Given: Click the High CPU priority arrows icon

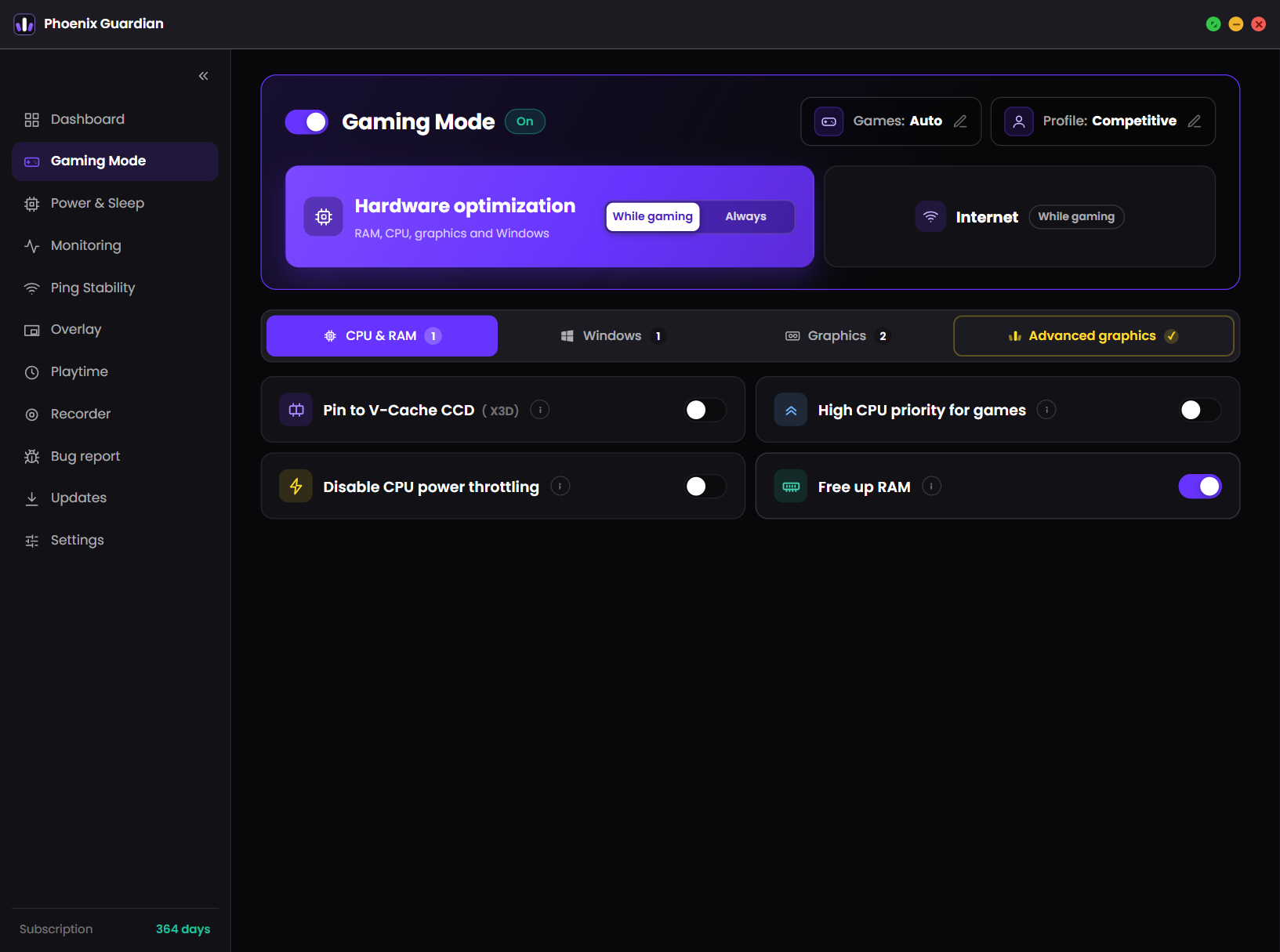Looking at the screenshot, I should [791, 410].
